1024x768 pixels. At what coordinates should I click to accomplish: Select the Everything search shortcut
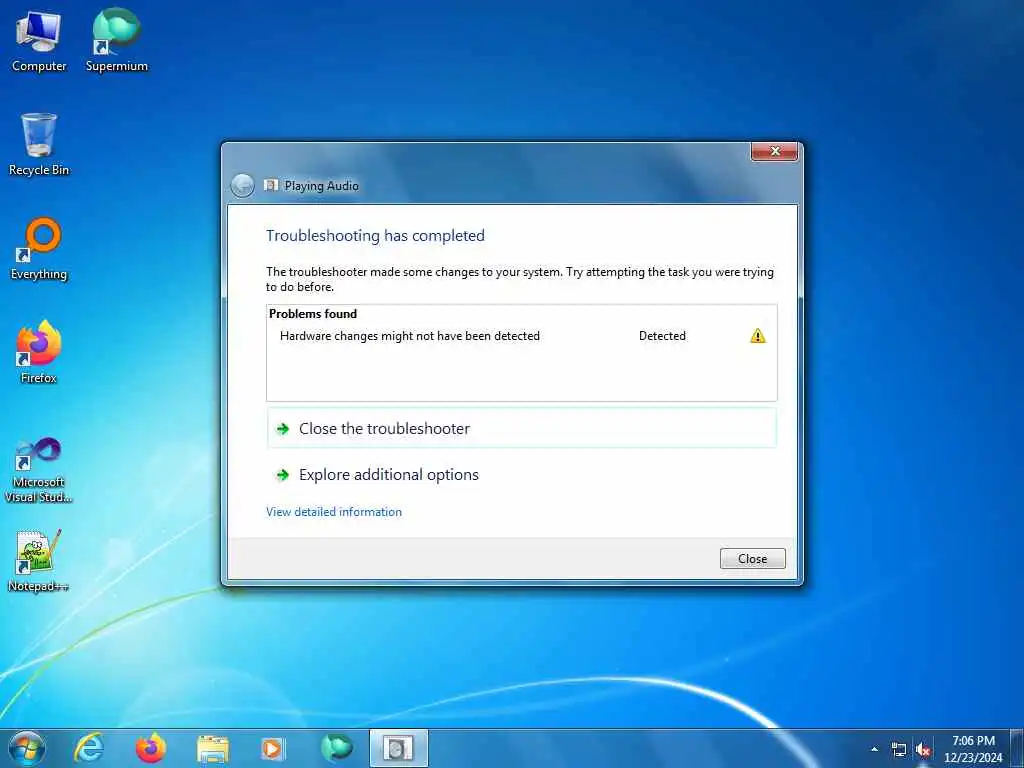pyautogui.click(x=39, y=249)
